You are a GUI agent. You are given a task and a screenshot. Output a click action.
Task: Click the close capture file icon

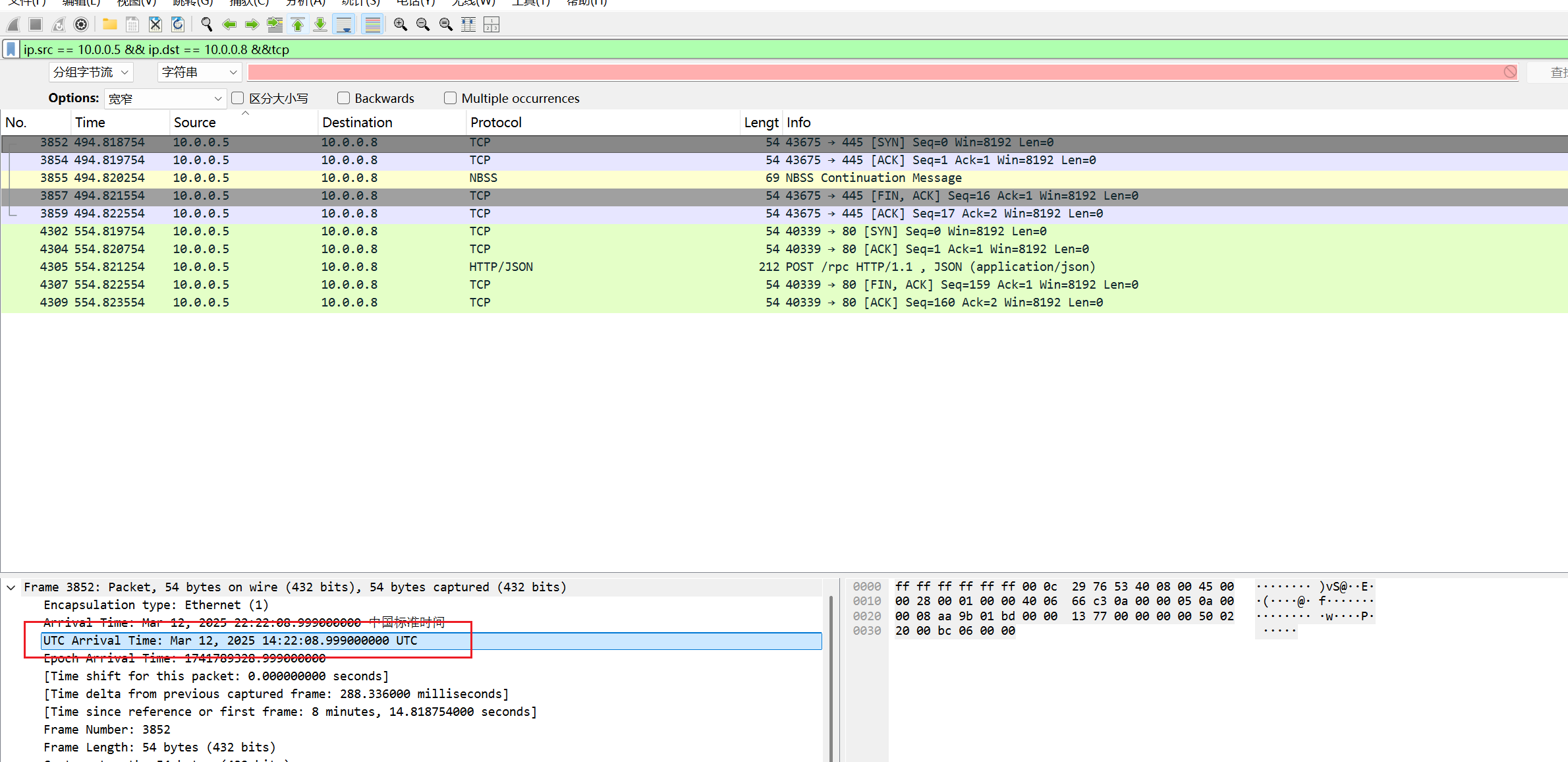[155, 24]
